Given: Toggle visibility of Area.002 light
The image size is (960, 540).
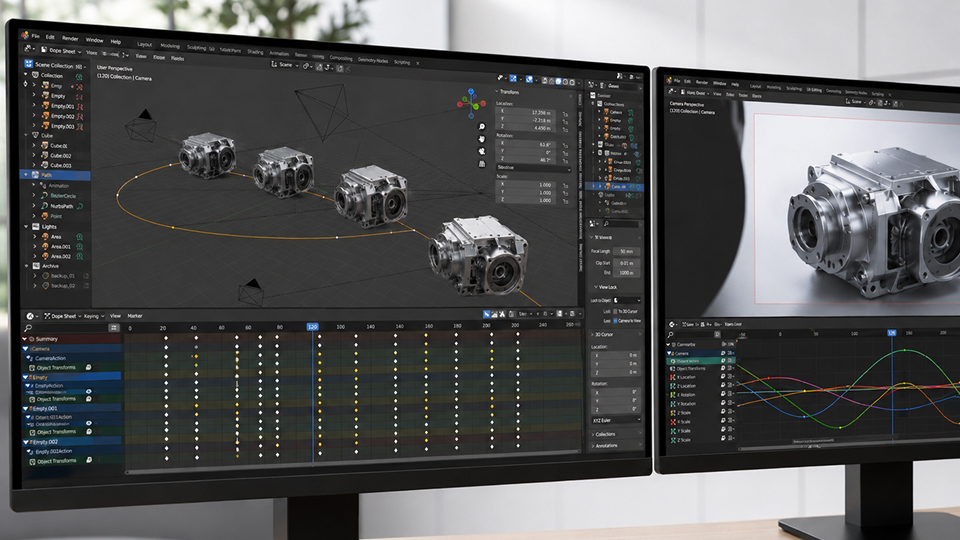Looking at the screenshot, I should pos(80,257).
